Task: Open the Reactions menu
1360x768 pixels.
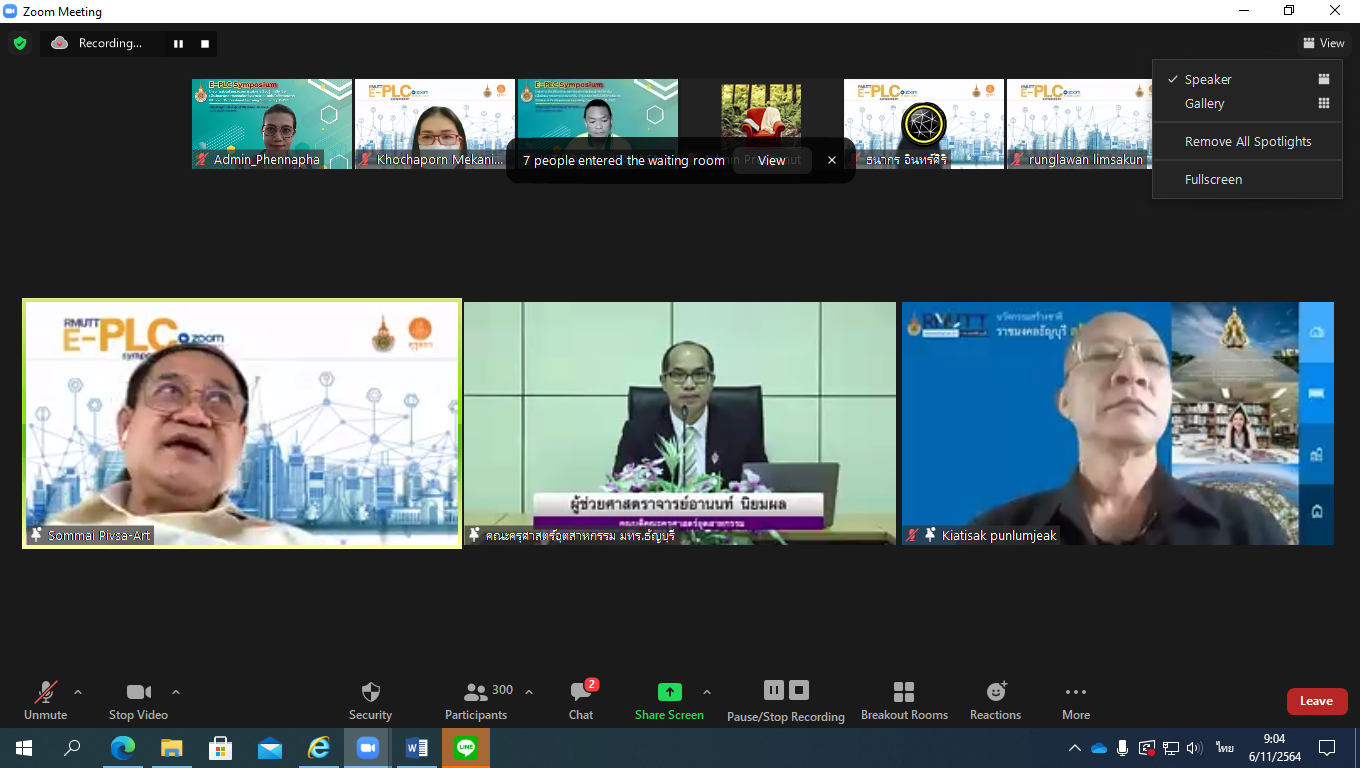Action: pos(995,701)
